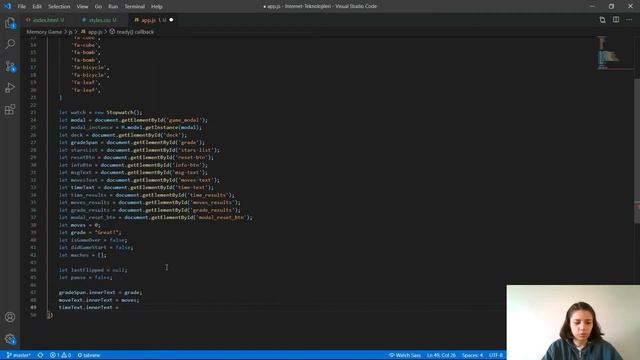Open the Source Control view
The height and width of the screenshot is (360, 640).
(x=10, y=66)
